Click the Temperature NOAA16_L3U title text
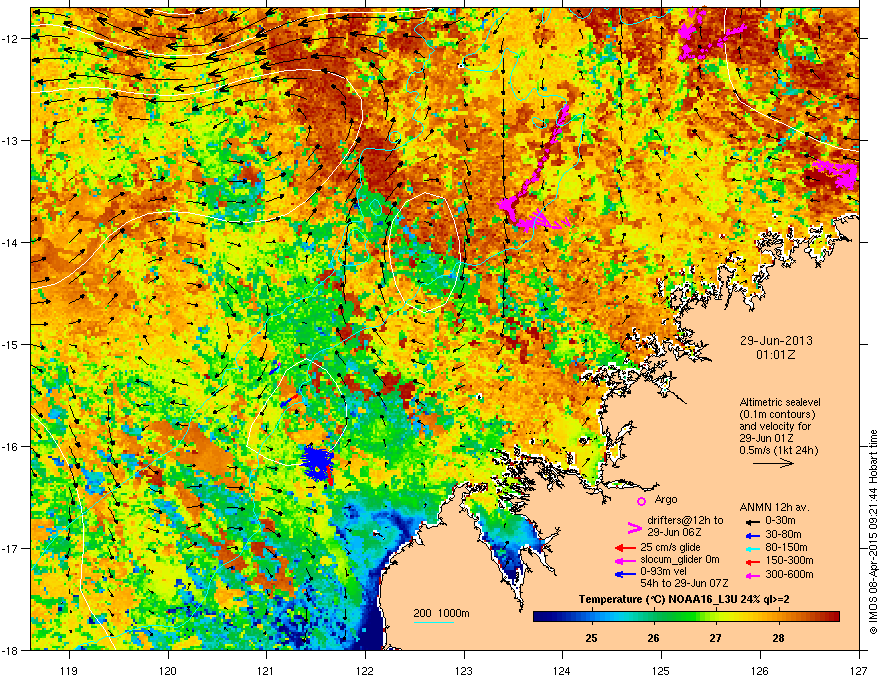The image size is (880, 680). pyautogui.click(x=684, y=599)
